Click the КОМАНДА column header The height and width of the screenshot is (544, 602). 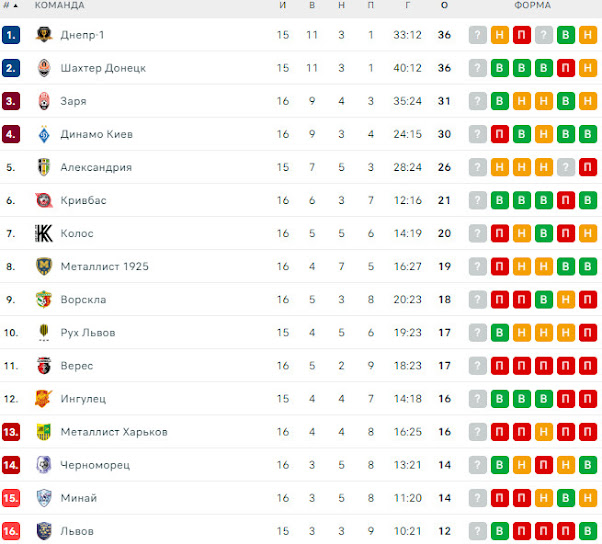[x=60, y=5]
